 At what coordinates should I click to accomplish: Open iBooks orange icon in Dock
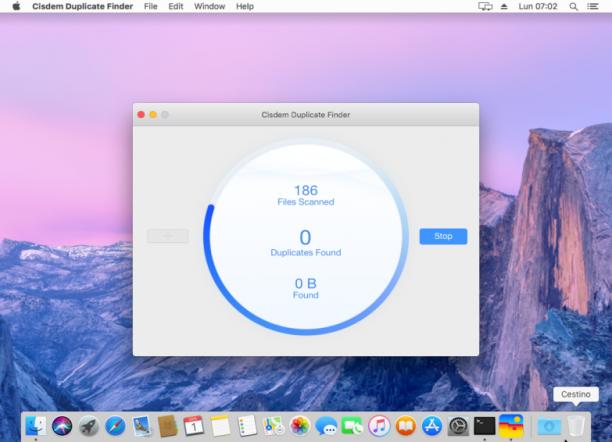(406, 426)
